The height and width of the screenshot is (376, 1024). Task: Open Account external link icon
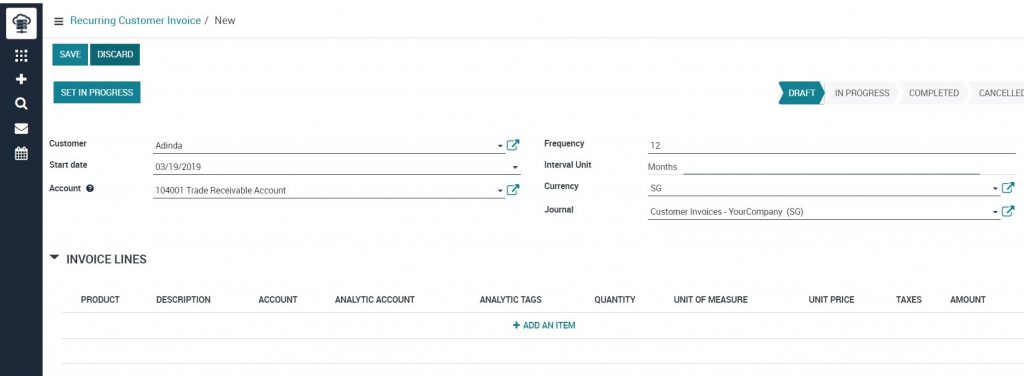click(x=513, y=189)
